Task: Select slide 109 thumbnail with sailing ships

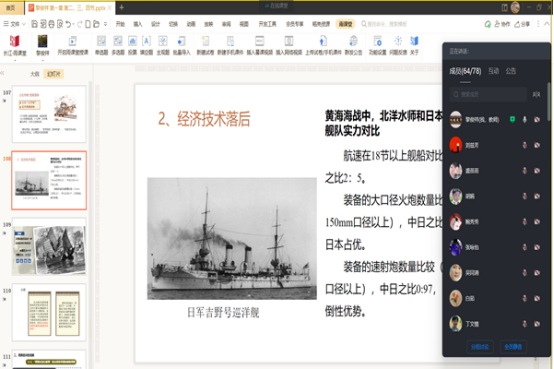Action: [x=49, y=247]
